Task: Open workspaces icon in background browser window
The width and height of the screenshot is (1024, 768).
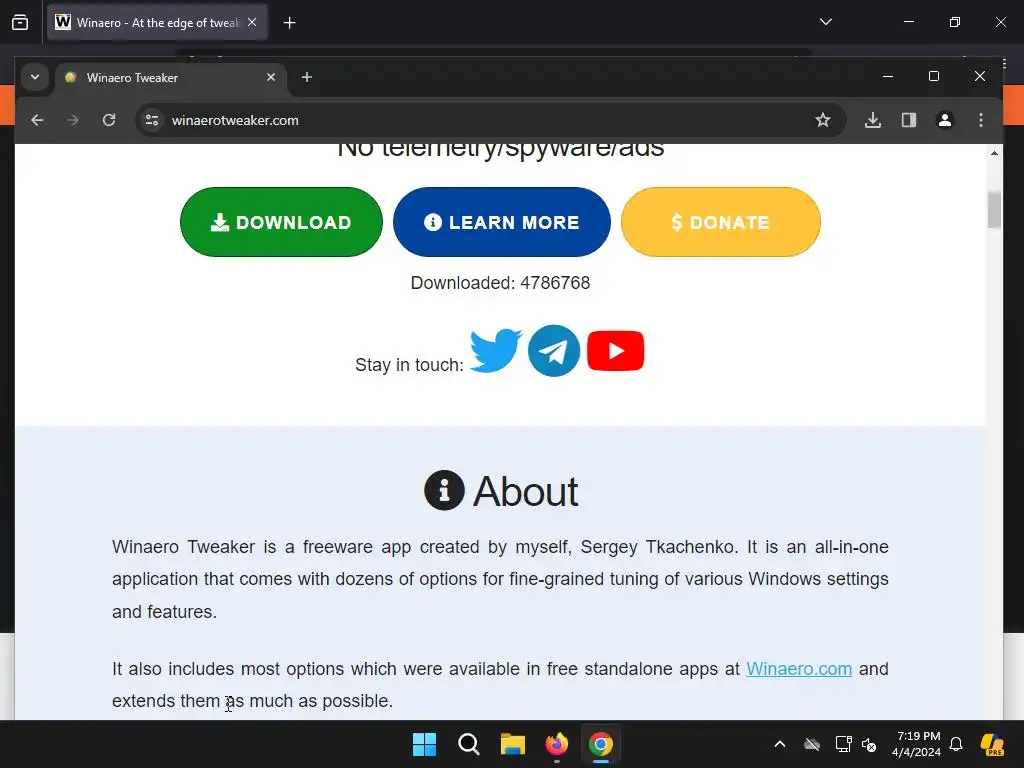Action: 20,23
